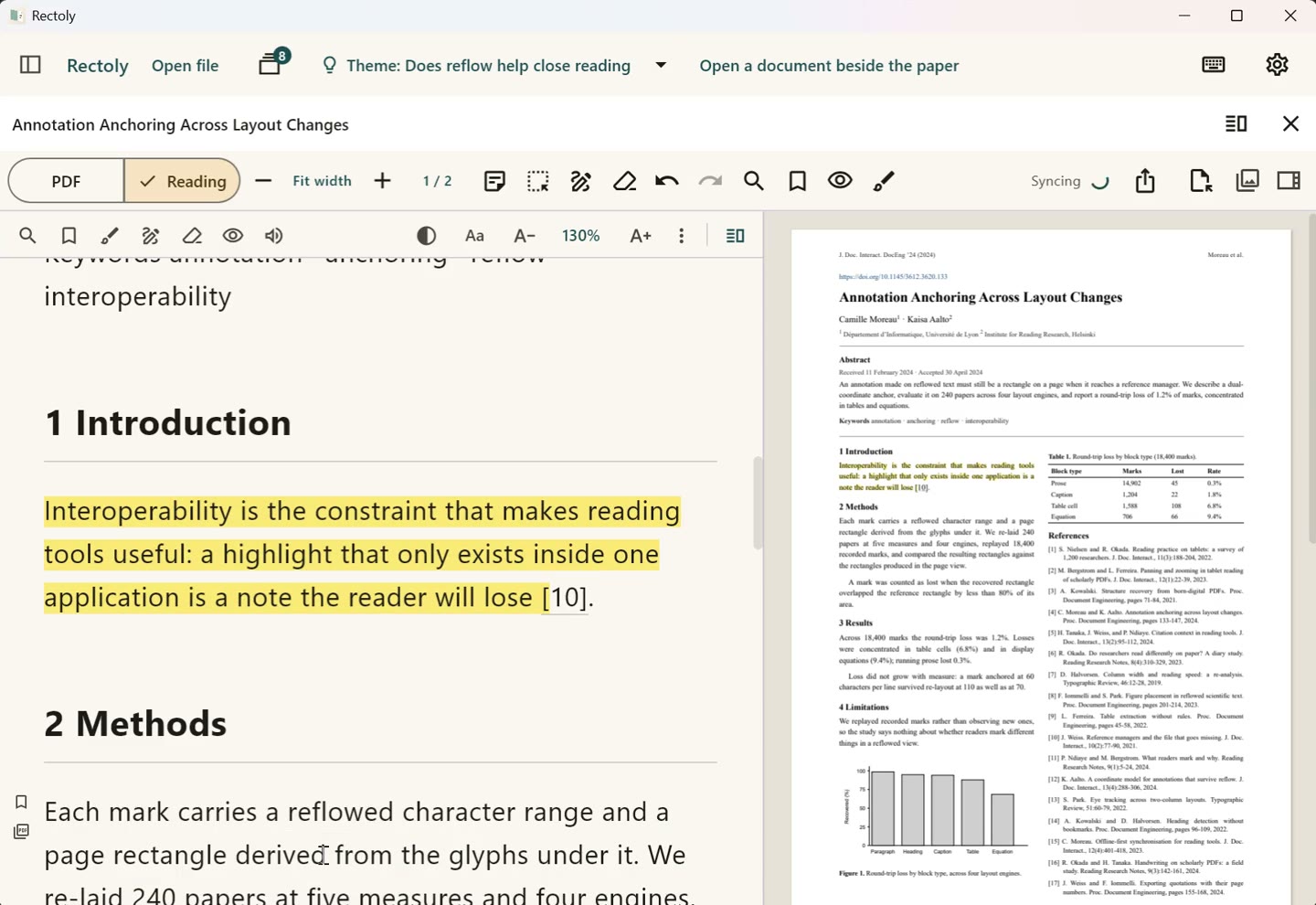Pick the eraser in the main toolbar

[624, 181]
